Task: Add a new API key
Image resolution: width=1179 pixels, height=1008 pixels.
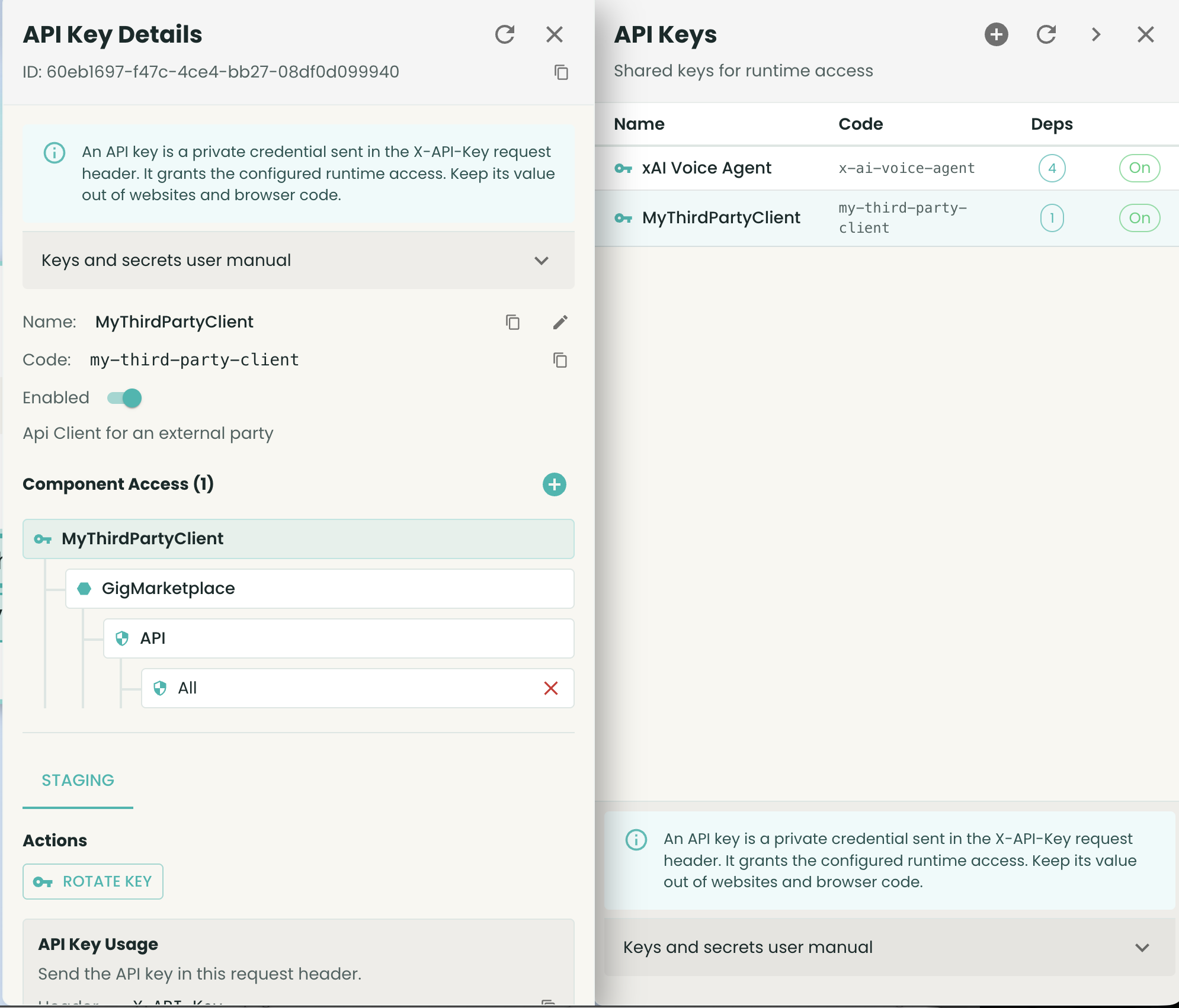Action: [x=997, y=34]
